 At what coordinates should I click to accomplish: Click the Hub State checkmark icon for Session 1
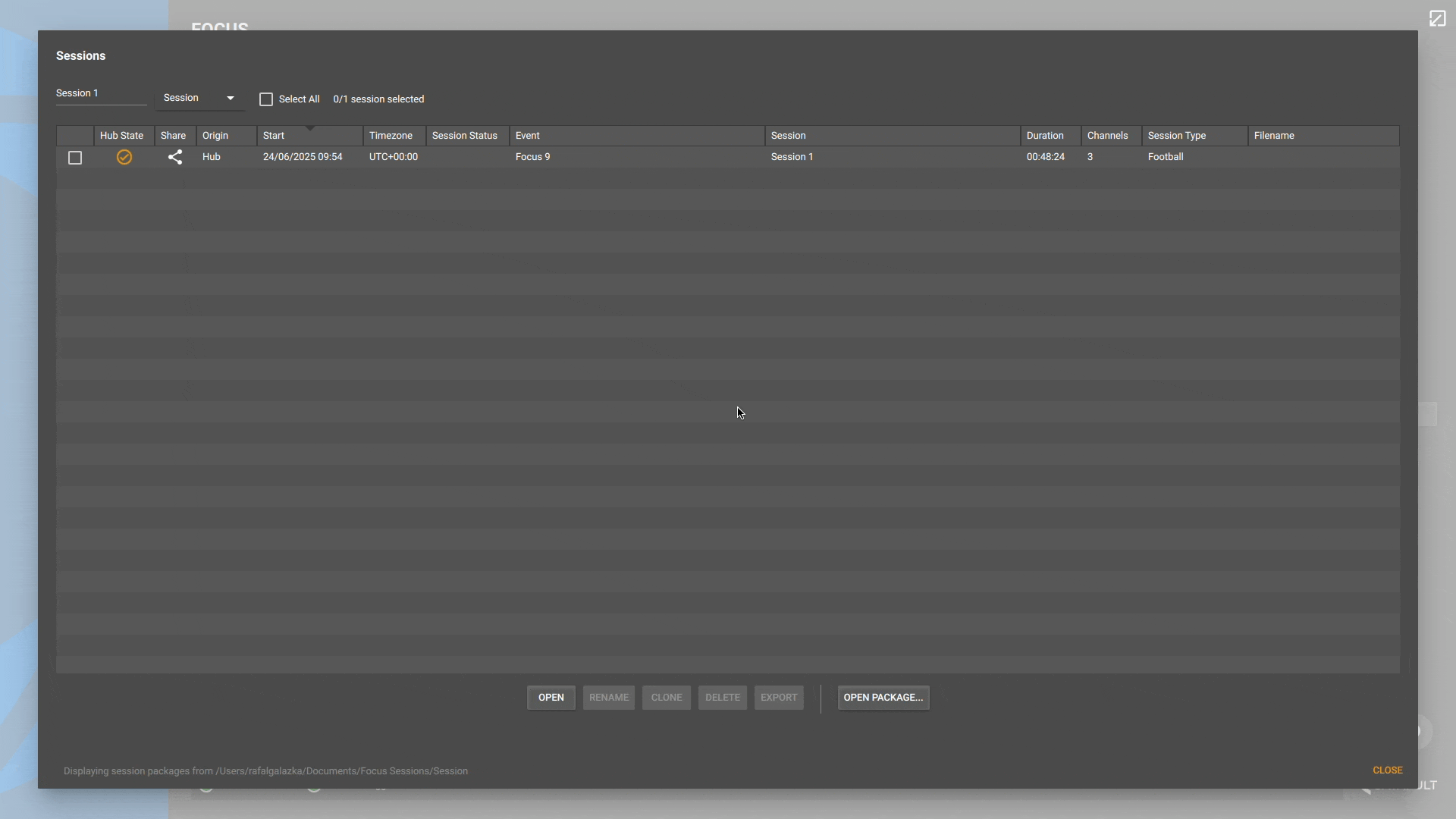click(x=124, y=157)
